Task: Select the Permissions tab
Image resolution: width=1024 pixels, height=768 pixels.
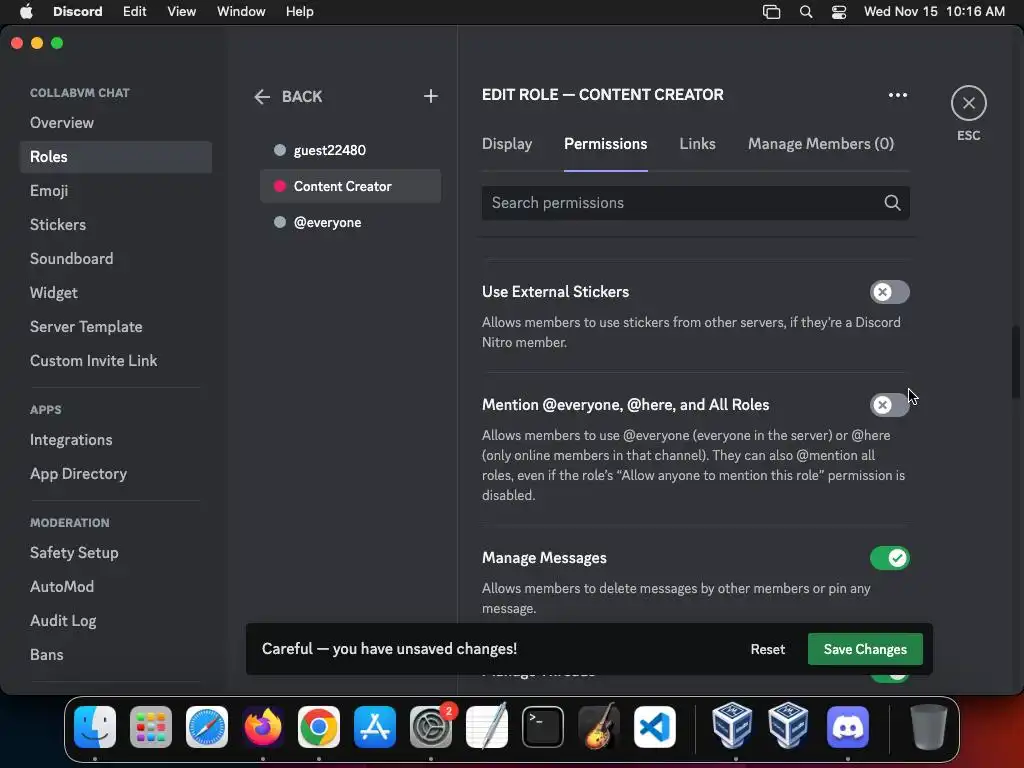Action: tap(605, 144)
